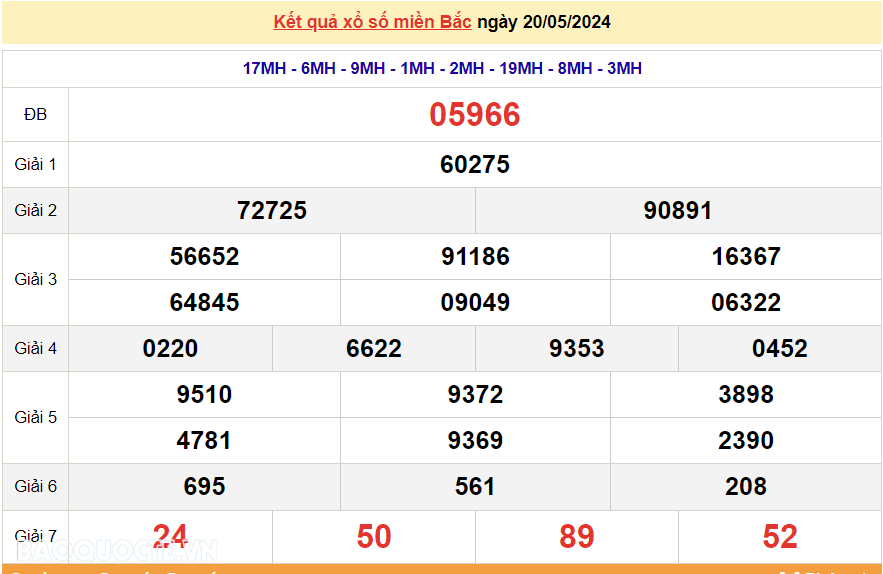Select third prize number 91186
This screenshot has height=574, width=883.
[475, 256]
